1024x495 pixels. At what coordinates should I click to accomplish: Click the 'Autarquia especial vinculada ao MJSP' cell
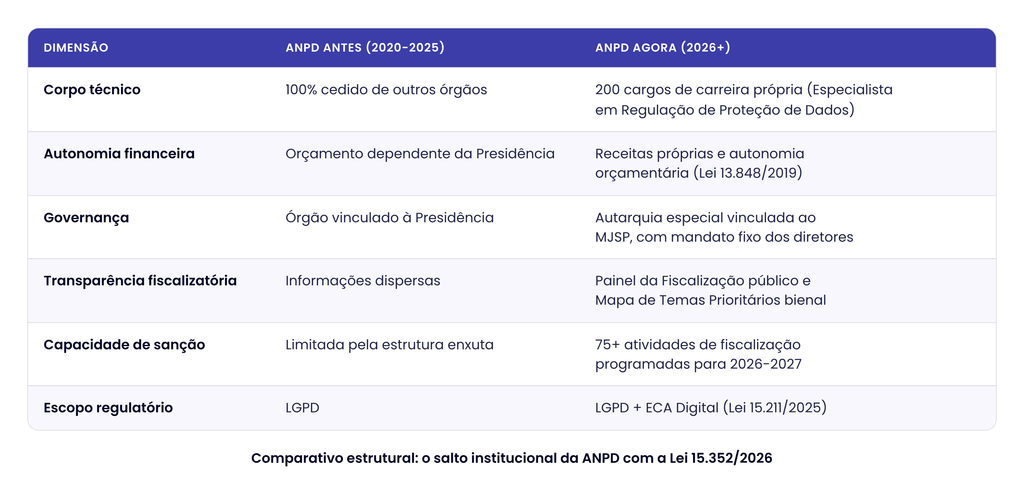coord(724,227)
